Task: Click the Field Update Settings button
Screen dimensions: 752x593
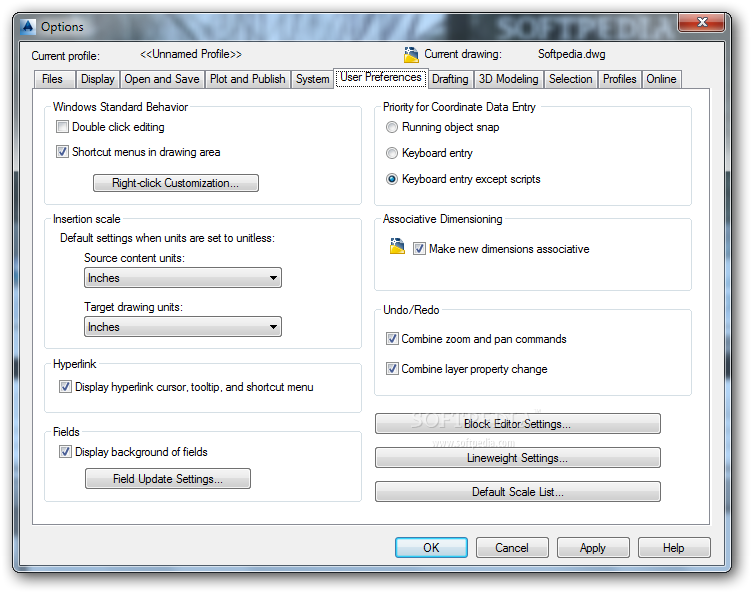Action: click(x=168, y=479)
